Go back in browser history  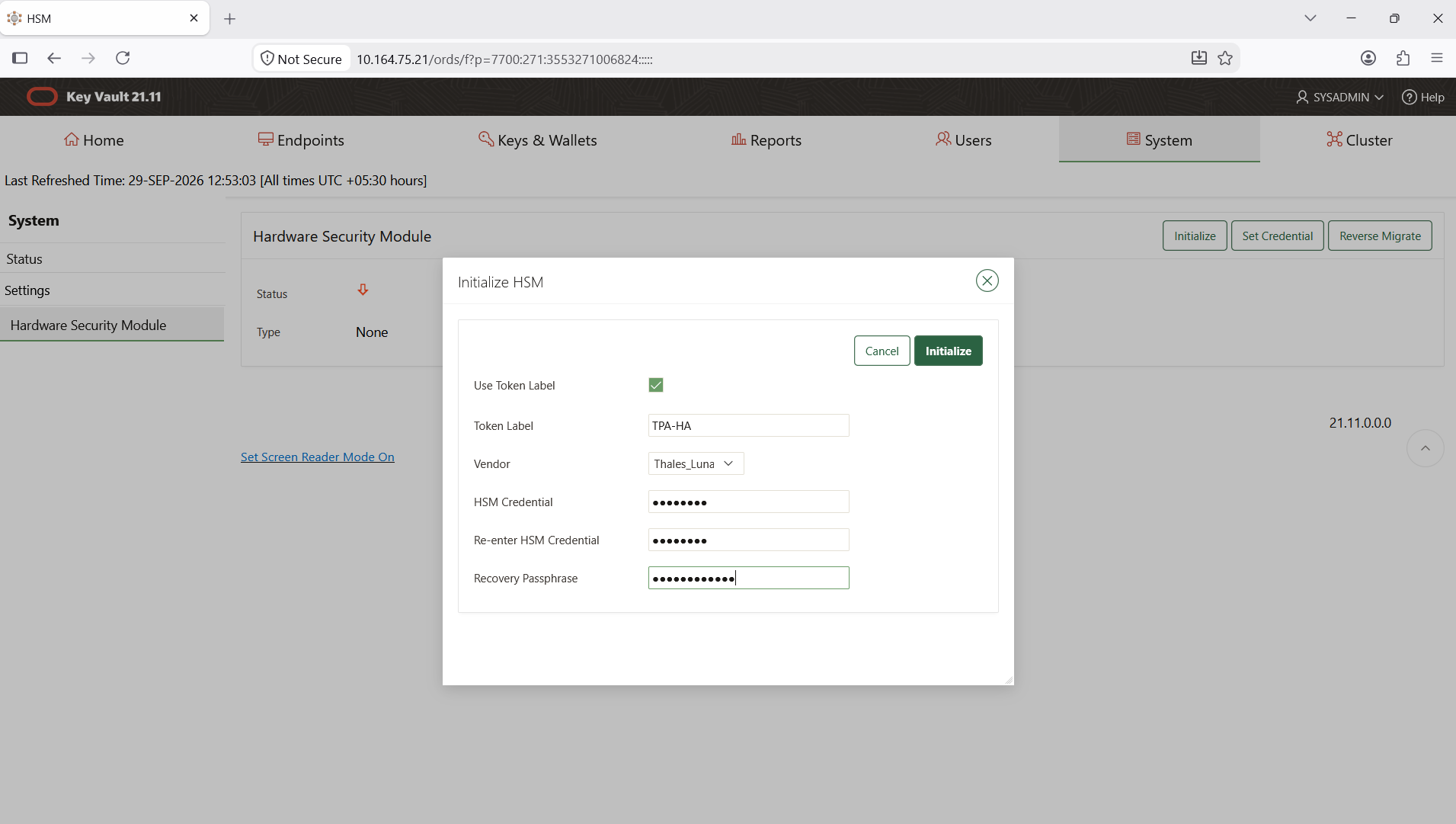point(53,58)
